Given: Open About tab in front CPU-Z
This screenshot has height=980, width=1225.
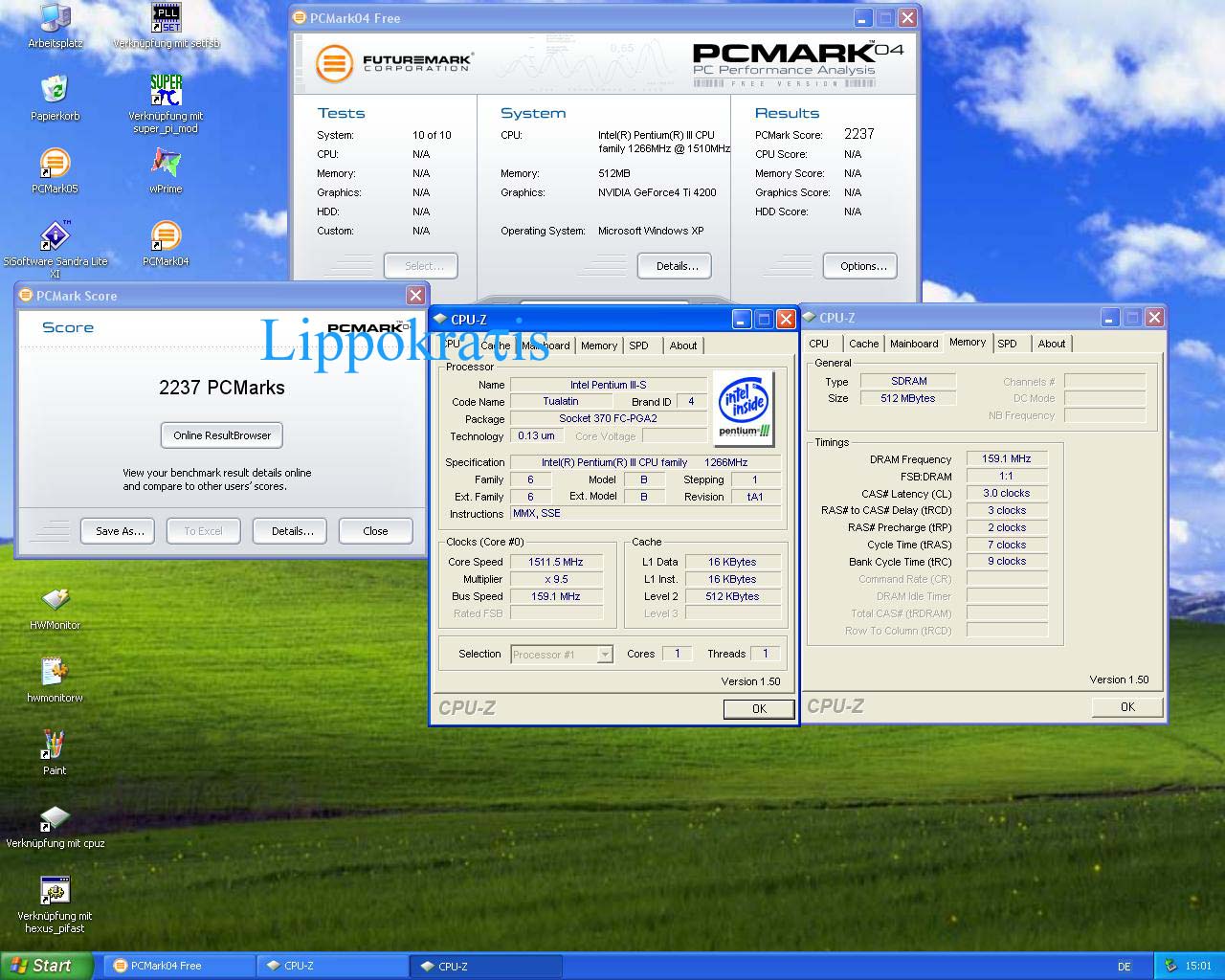Looking at the screenshot, I should (x=683, y=345).
